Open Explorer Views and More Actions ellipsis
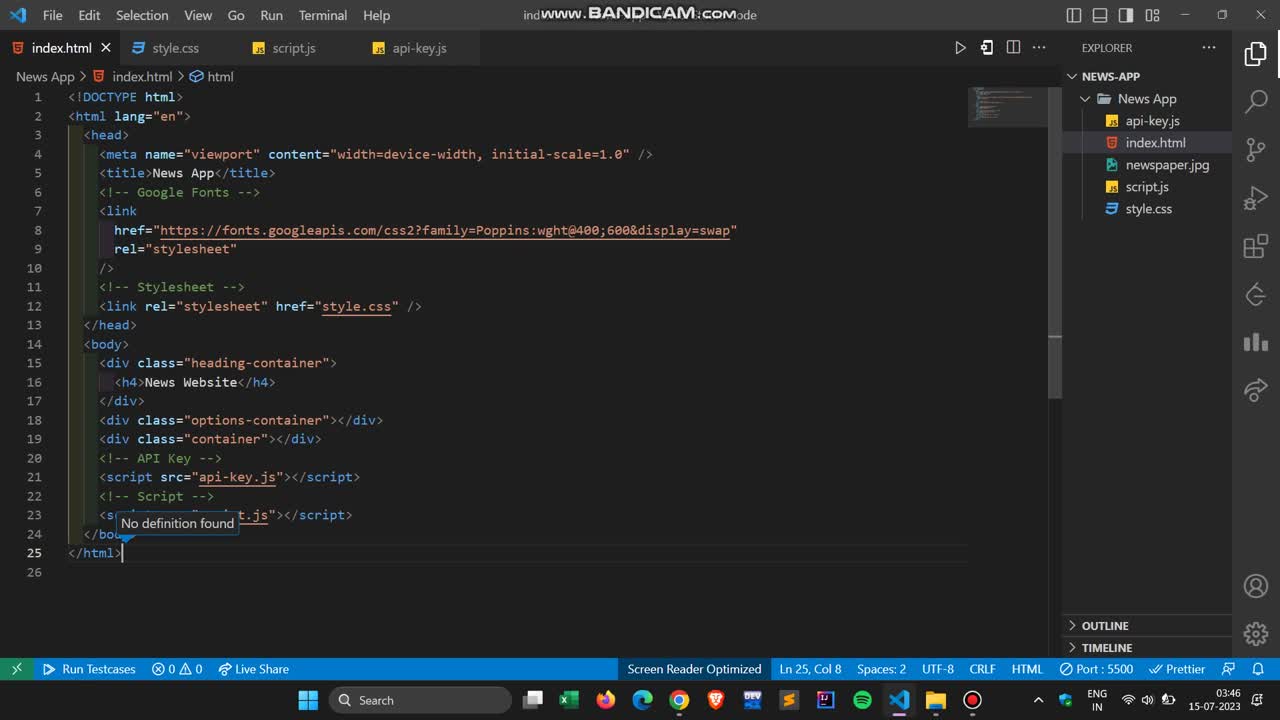The height and width of the screenshot is (720, 1280). (1209, 47)
